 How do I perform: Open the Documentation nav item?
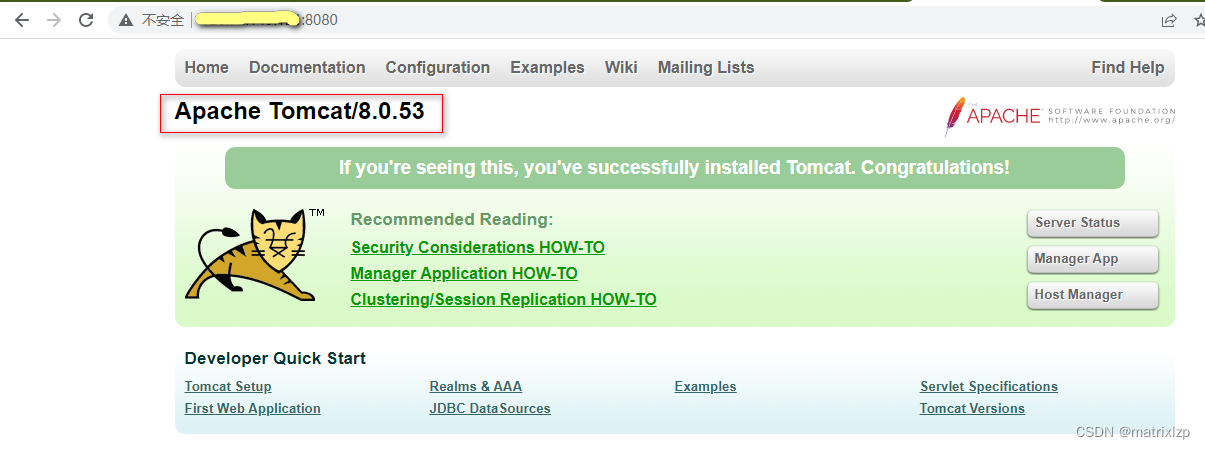pos(307,68)
